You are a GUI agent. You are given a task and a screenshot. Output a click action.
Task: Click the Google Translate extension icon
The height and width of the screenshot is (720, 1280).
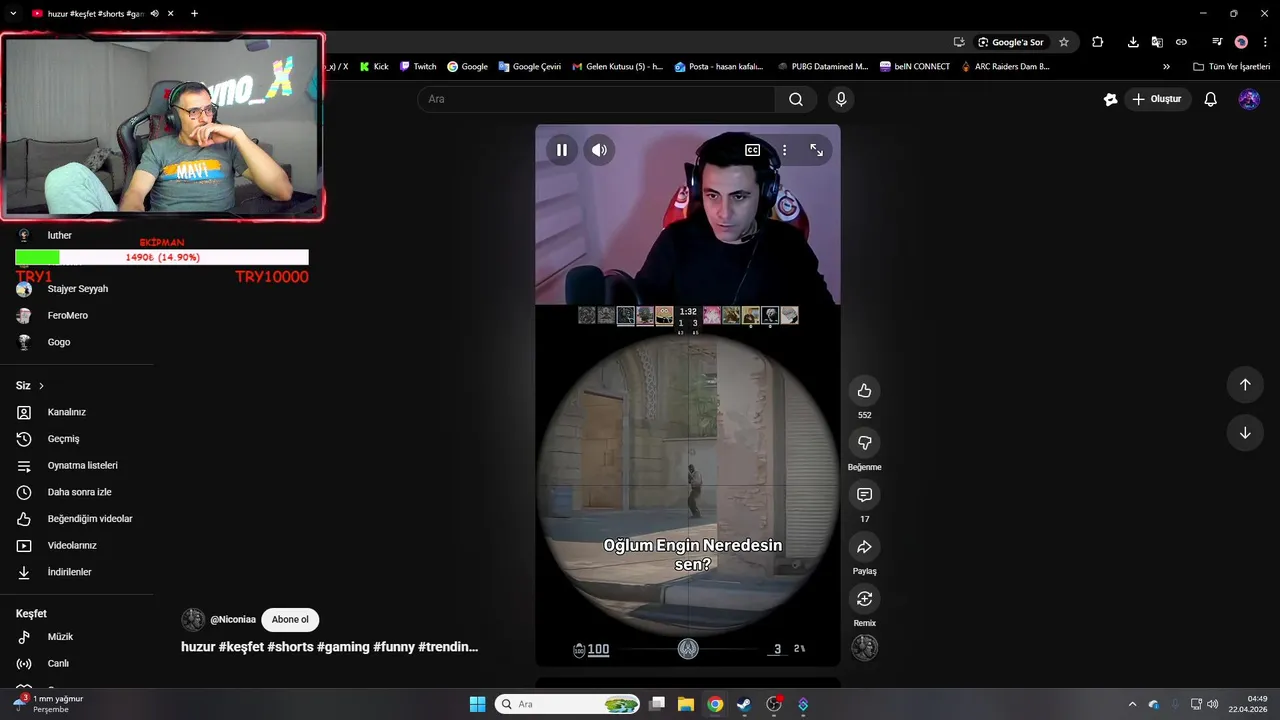[x=1157, y=42]
